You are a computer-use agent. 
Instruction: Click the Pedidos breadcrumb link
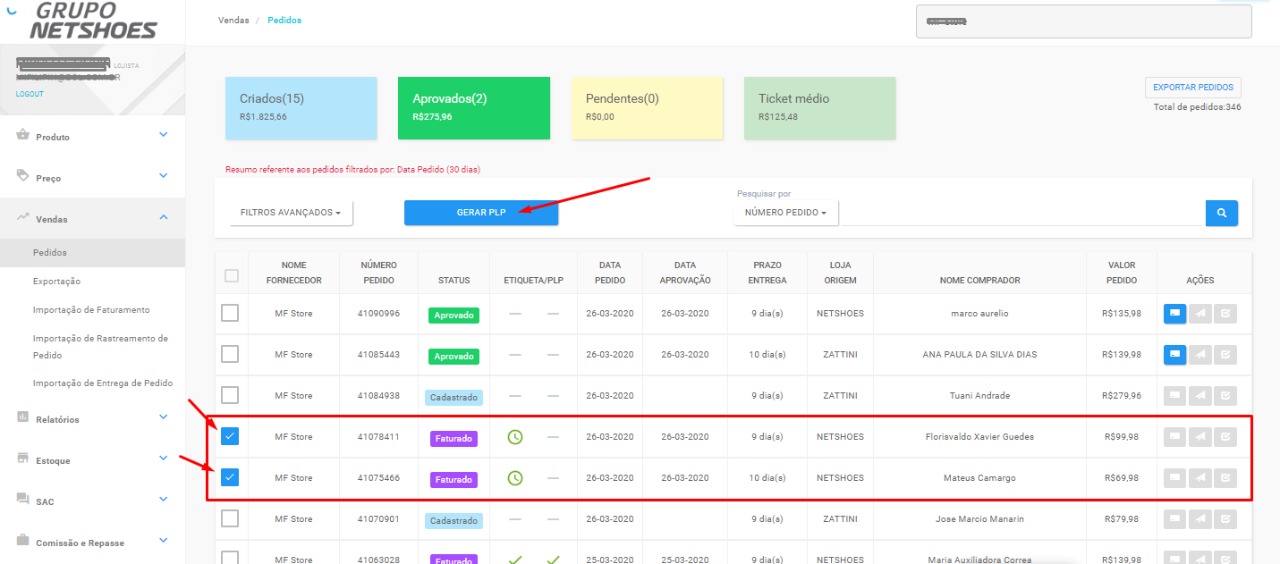coord(284,20)
